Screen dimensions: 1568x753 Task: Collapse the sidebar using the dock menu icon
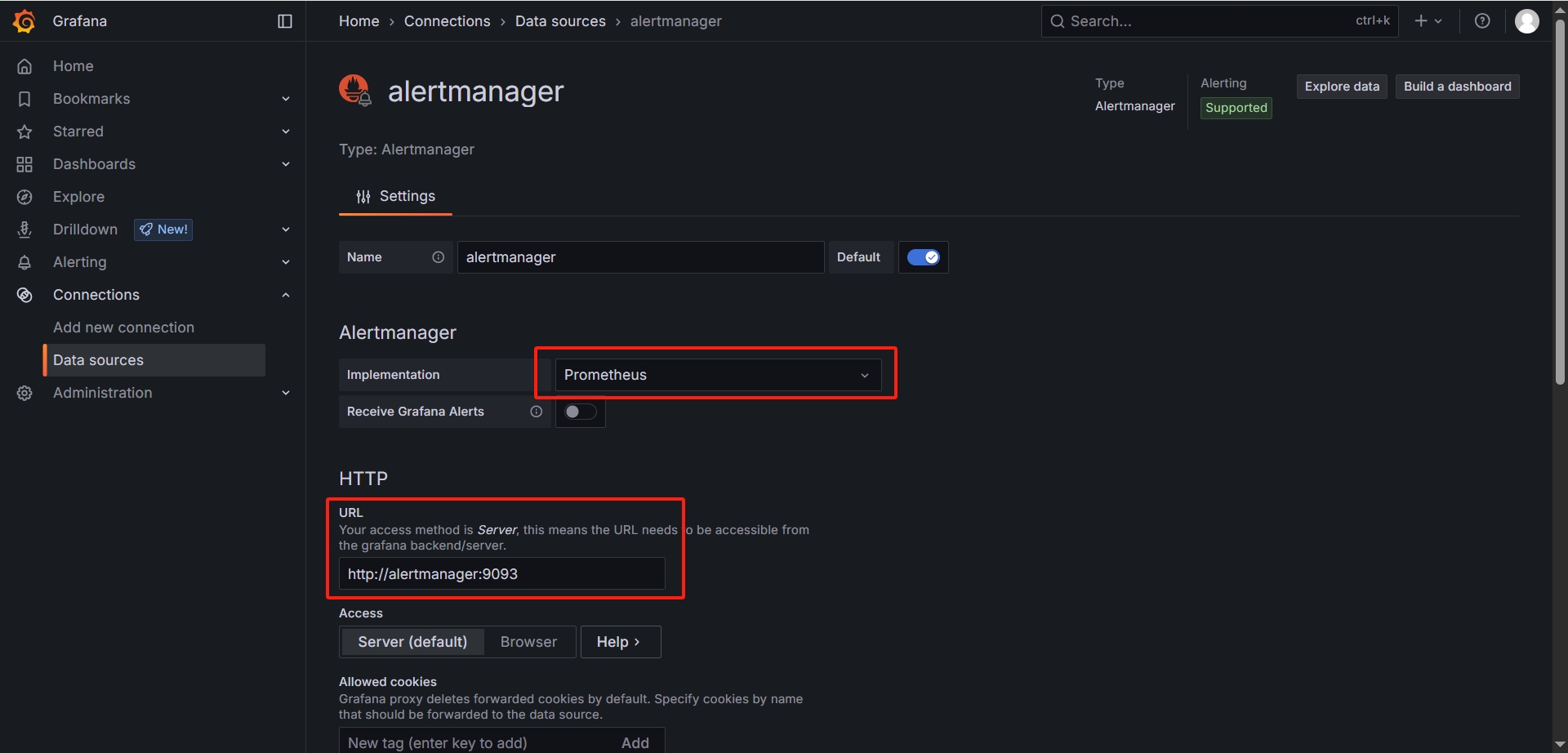click(285, 21)
